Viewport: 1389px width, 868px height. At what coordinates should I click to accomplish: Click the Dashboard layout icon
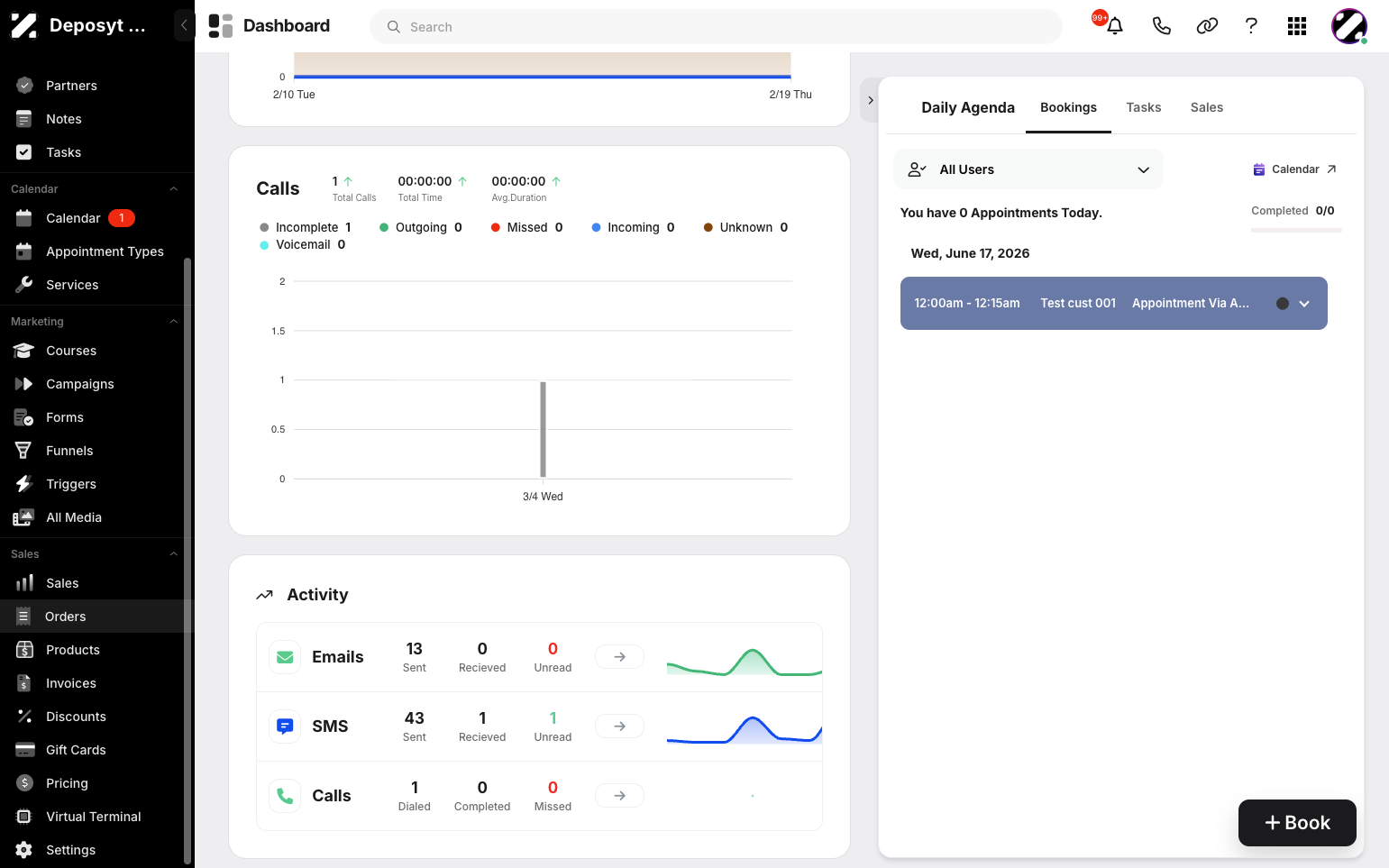pos(220,26)
